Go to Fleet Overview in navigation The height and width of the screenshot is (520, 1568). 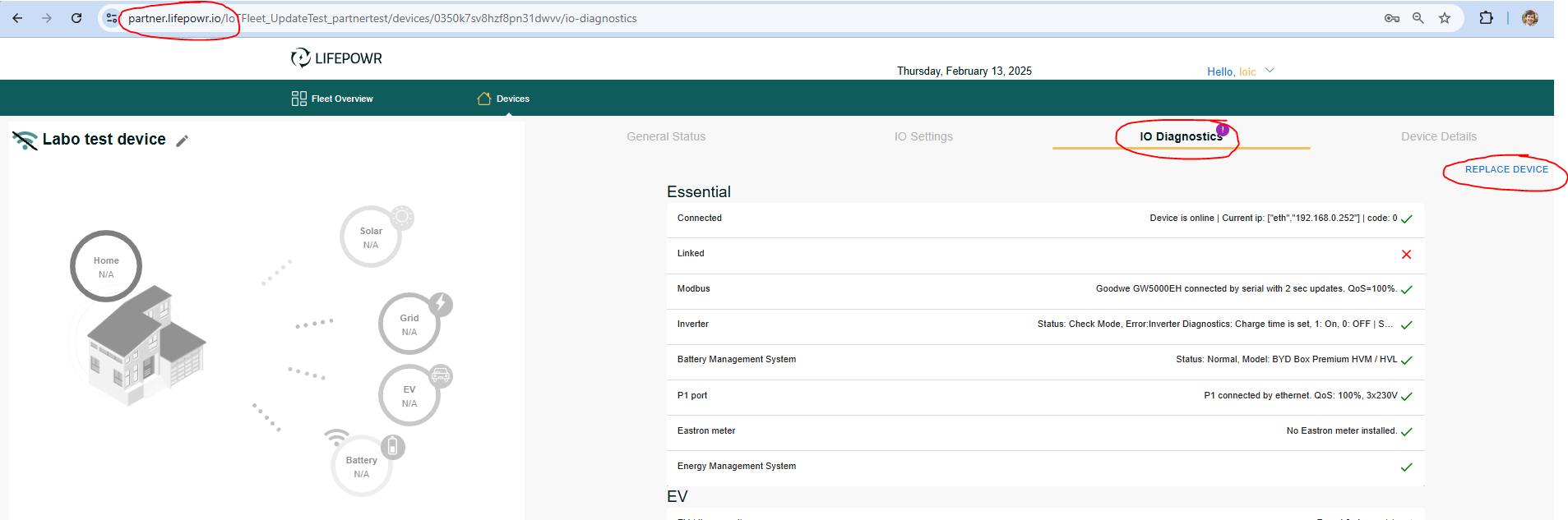(332, 99)
